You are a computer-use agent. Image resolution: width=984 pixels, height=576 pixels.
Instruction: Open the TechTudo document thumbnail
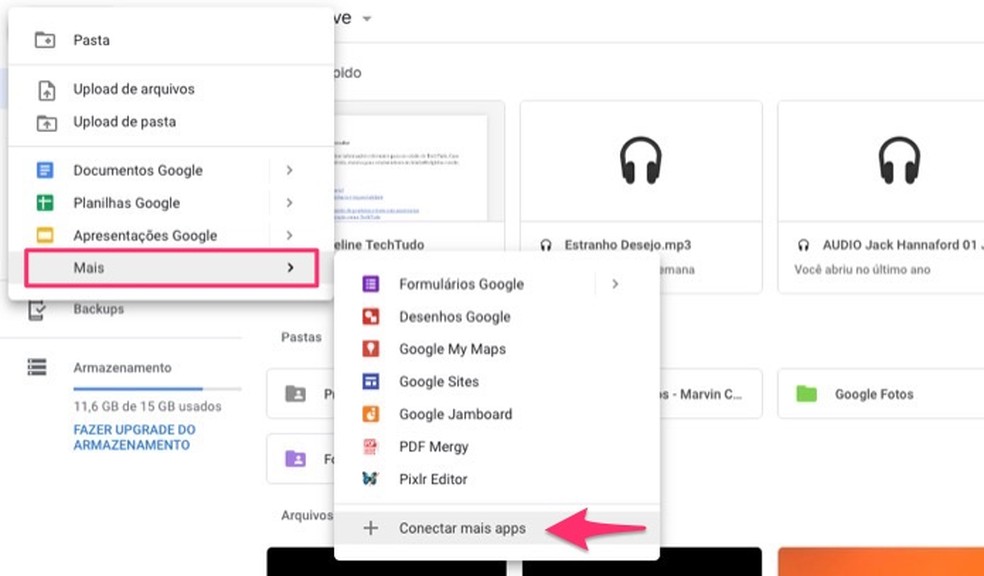419,161
